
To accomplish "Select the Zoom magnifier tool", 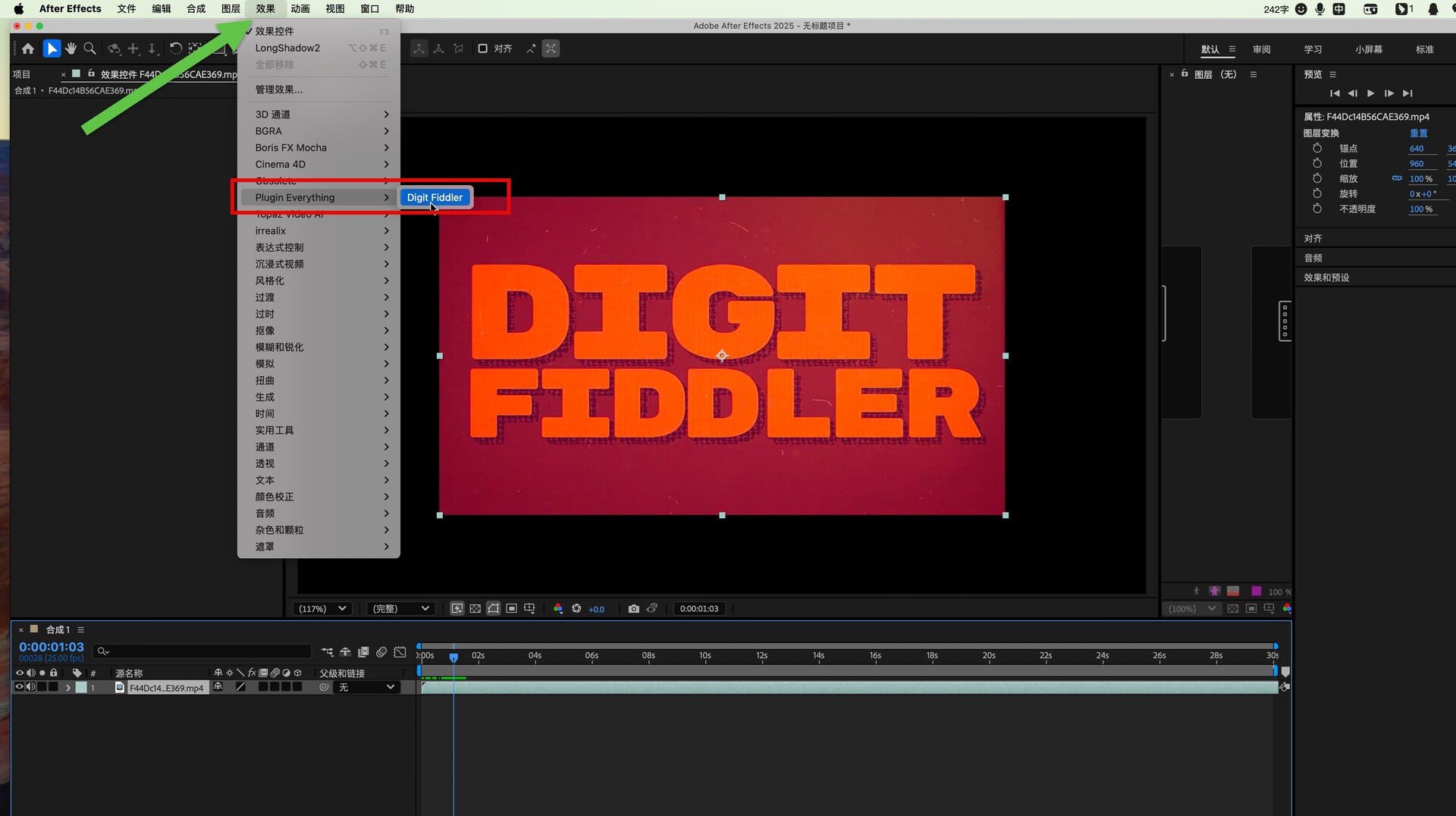I will click(89, 49).
